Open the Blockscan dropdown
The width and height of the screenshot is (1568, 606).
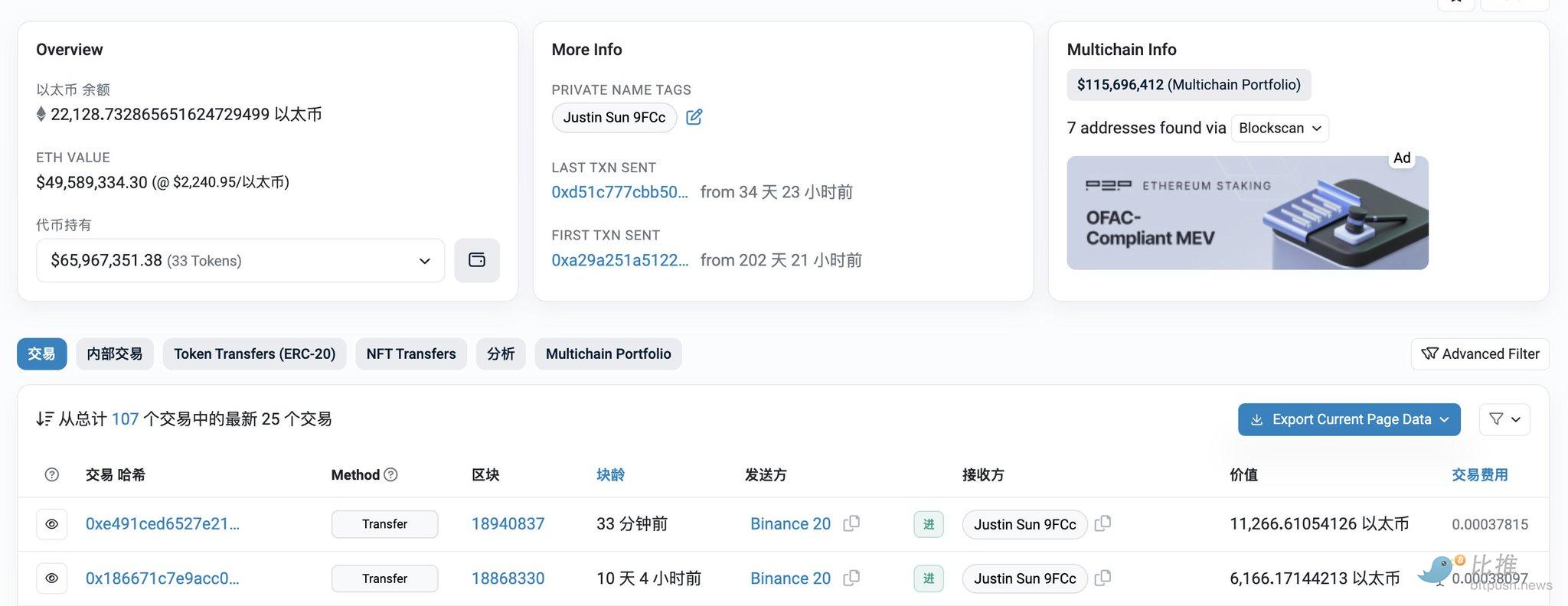tap(1279, 128)
